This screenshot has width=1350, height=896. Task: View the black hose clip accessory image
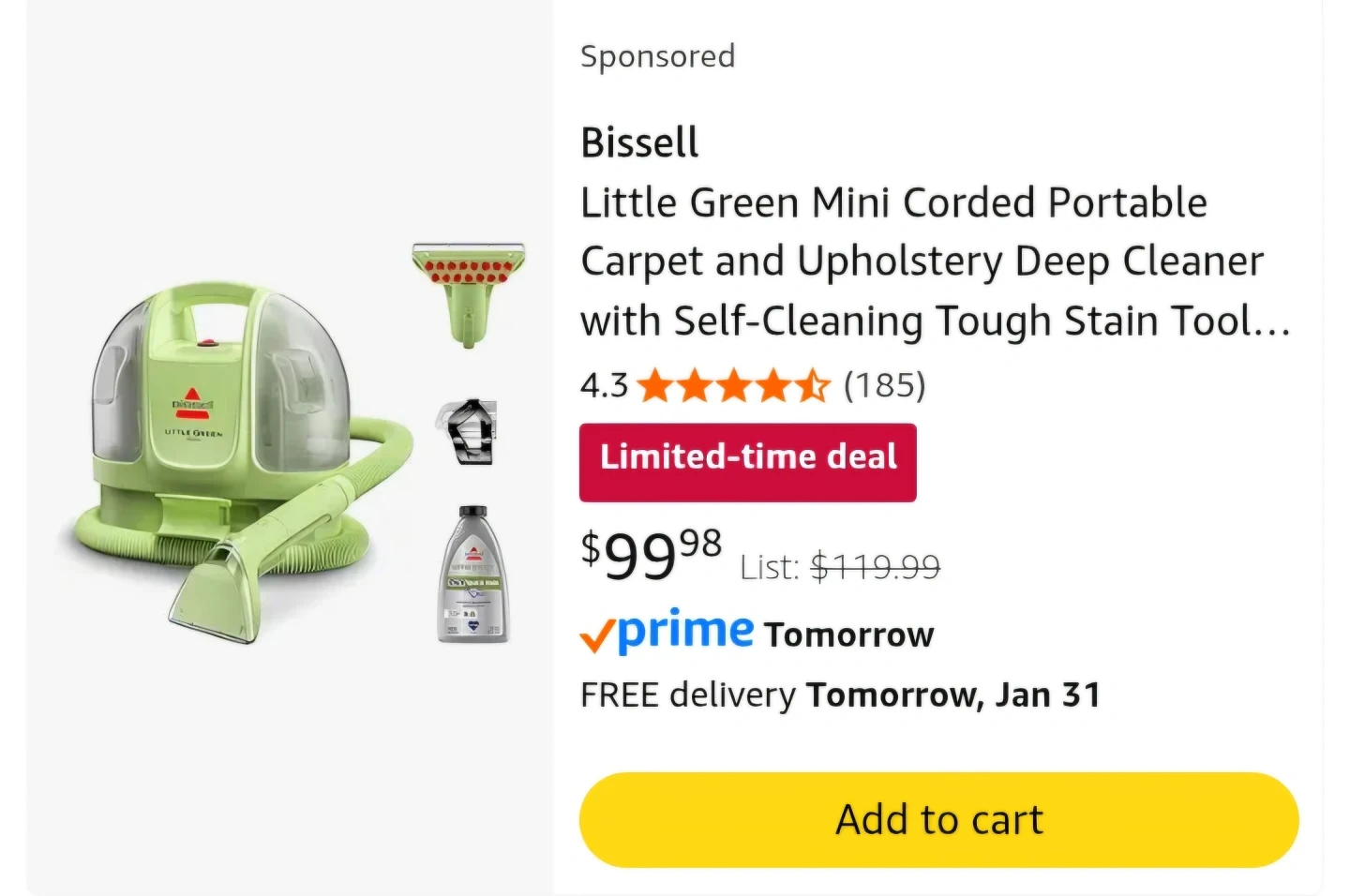click(x=469, y=431)
